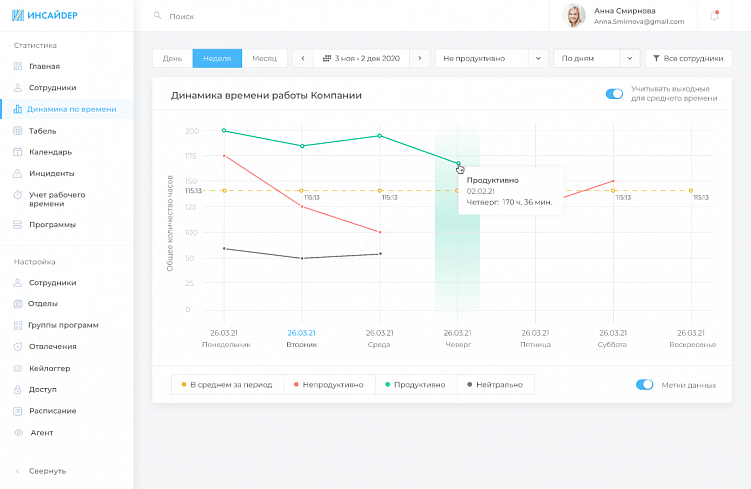Select the Агент eye icon
The image size is (751, 489).
19,432
